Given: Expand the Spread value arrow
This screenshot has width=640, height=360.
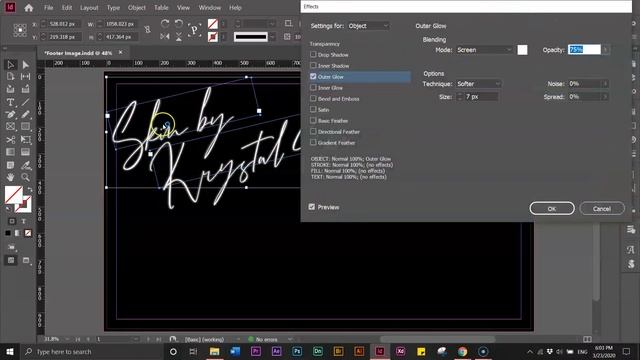Looking at the screenshot, I should tap(605, 97).
